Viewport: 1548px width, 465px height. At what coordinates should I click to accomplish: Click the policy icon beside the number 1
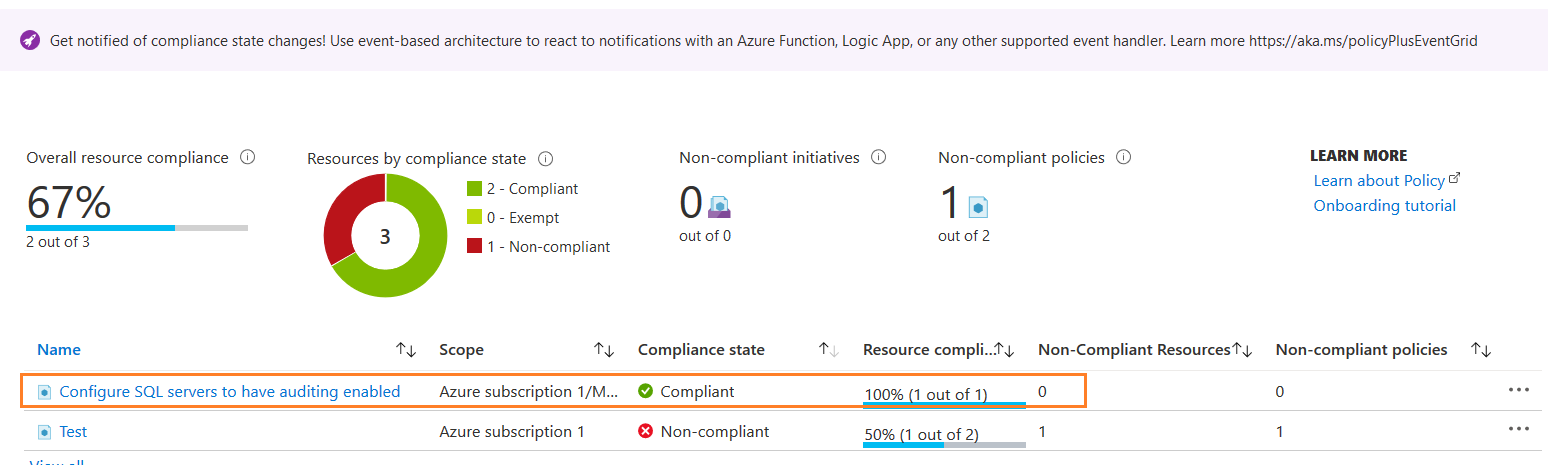coord(978,207)
